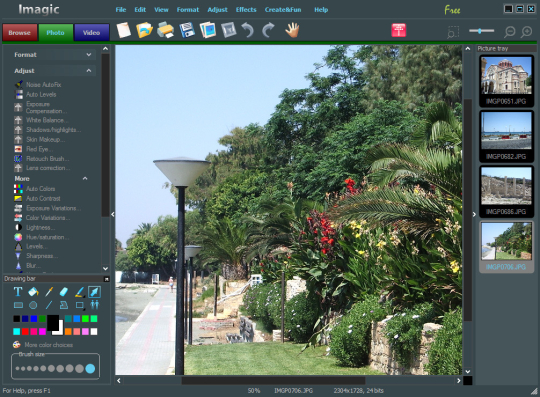540x397 pixels.
Task: Click the New blank page icon
Action: [123, 30]
